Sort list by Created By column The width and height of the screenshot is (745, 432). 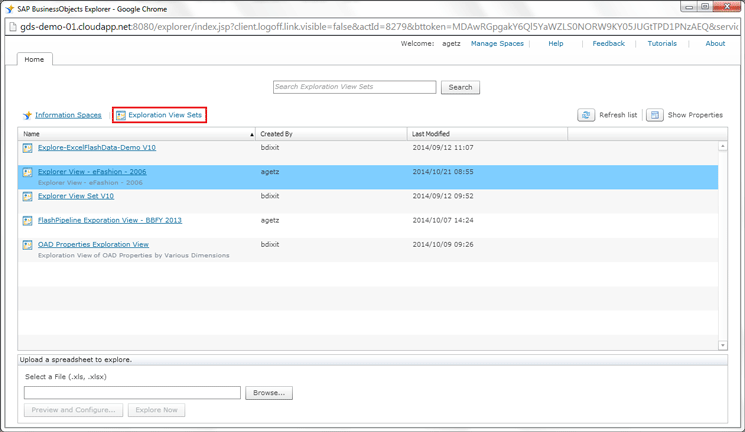click(330, 134)
